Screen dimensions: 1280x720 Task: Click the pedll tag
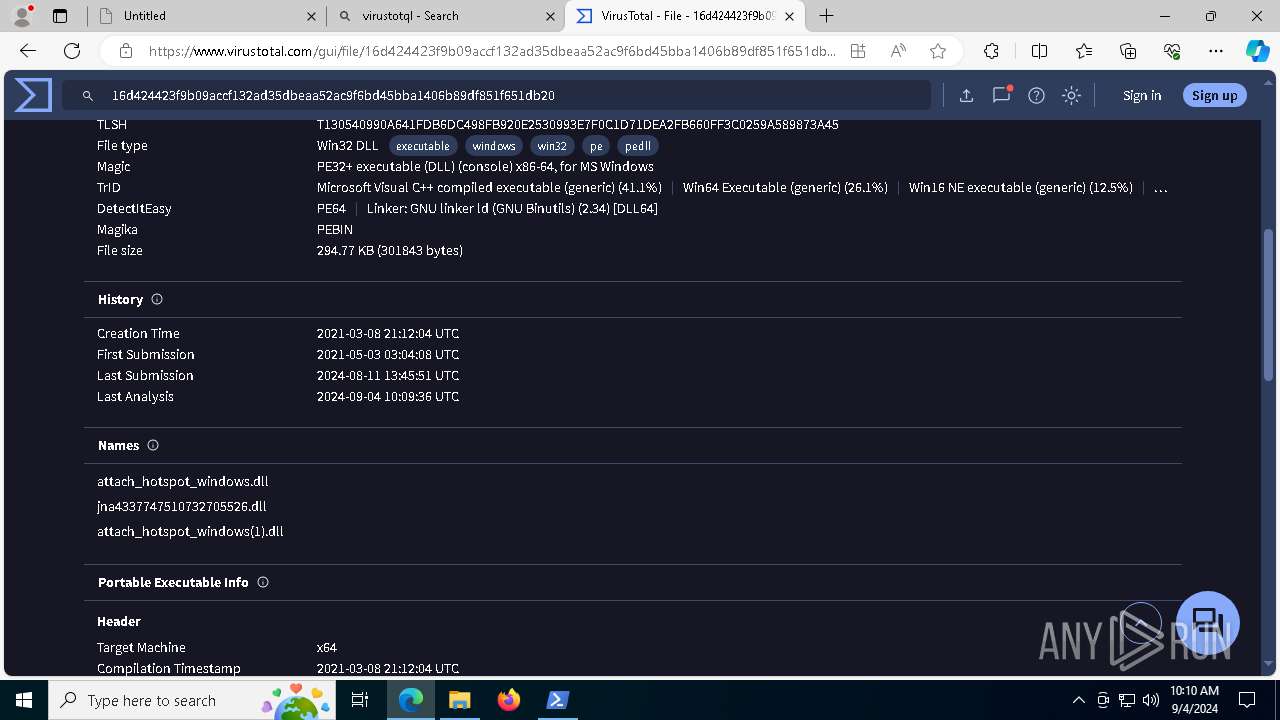coord(638,146)
